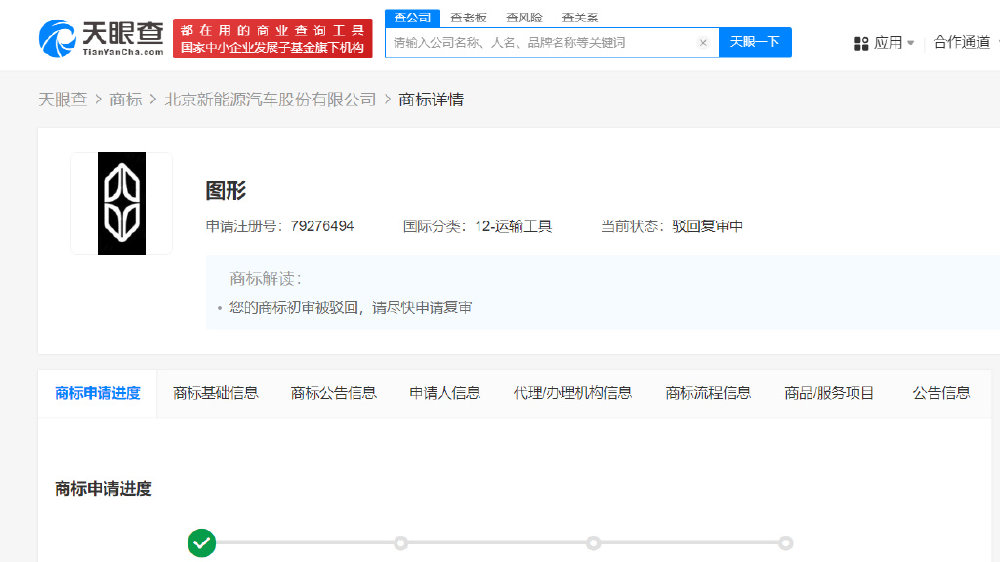The width and height of the screenshot is (1000, 562).
Task: Click registration number 79276494
Action: pyautogui.click(x=322, y=226)
